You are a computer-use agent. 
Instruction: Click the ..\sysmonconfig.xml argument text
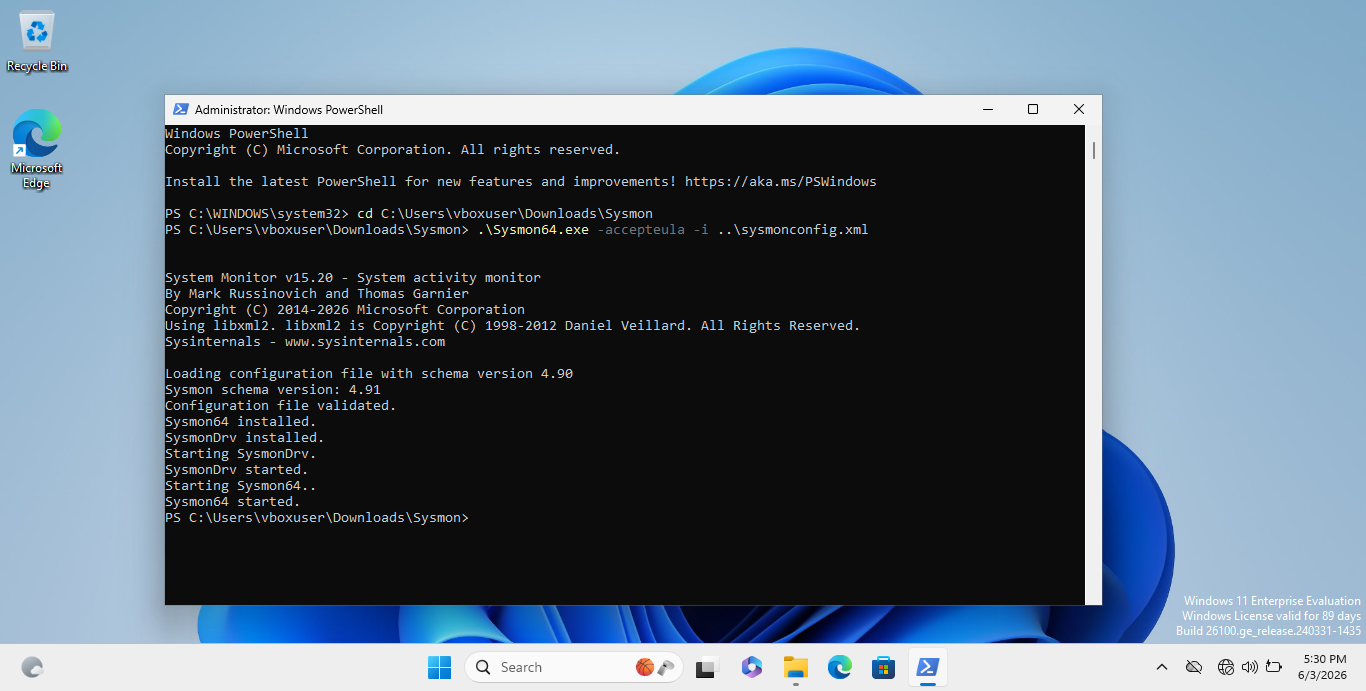(x=793, y=230)
